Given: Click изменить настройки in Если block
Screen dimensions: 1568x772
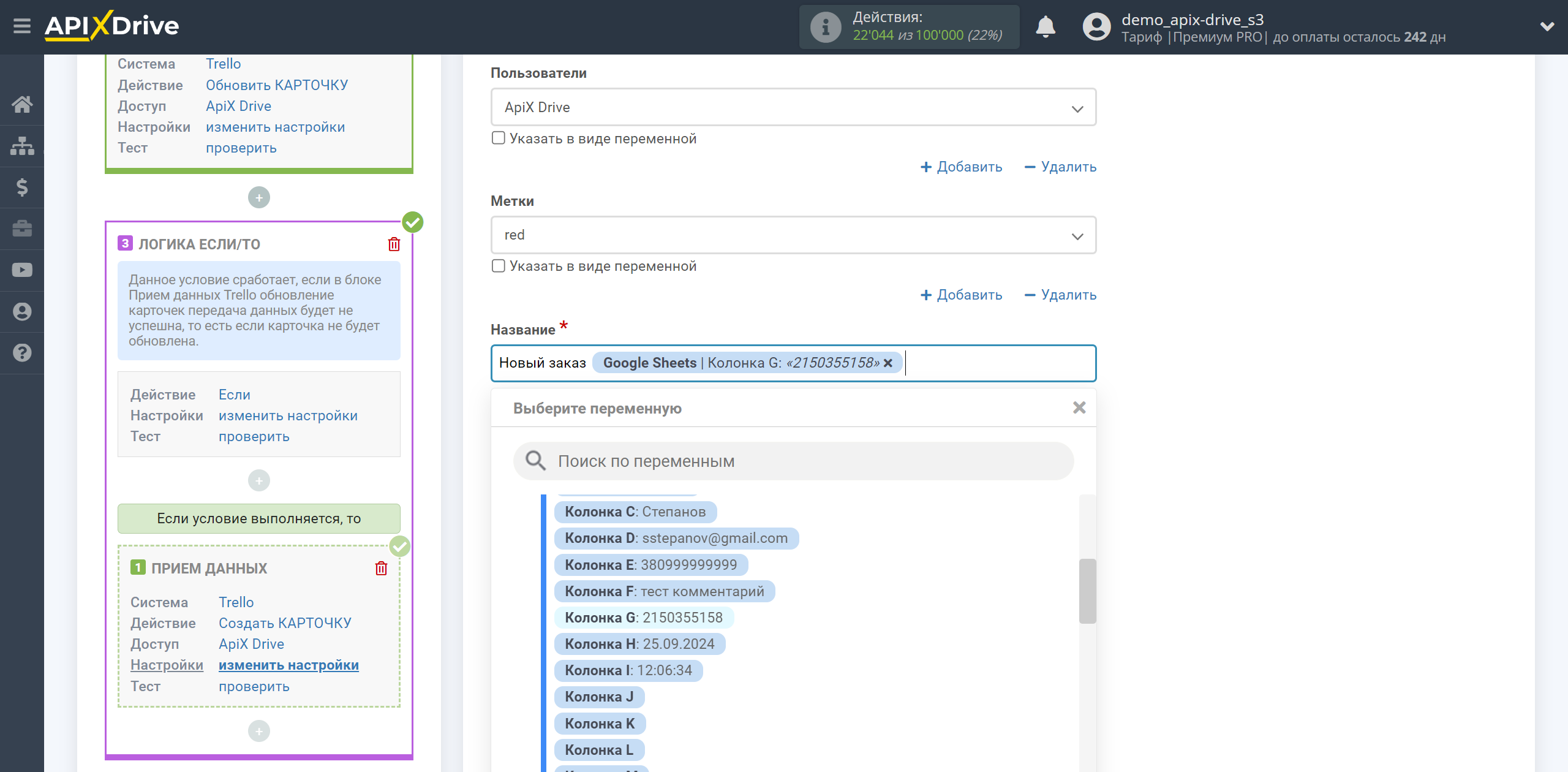Looking at the screenshot, I should [288, 415].
